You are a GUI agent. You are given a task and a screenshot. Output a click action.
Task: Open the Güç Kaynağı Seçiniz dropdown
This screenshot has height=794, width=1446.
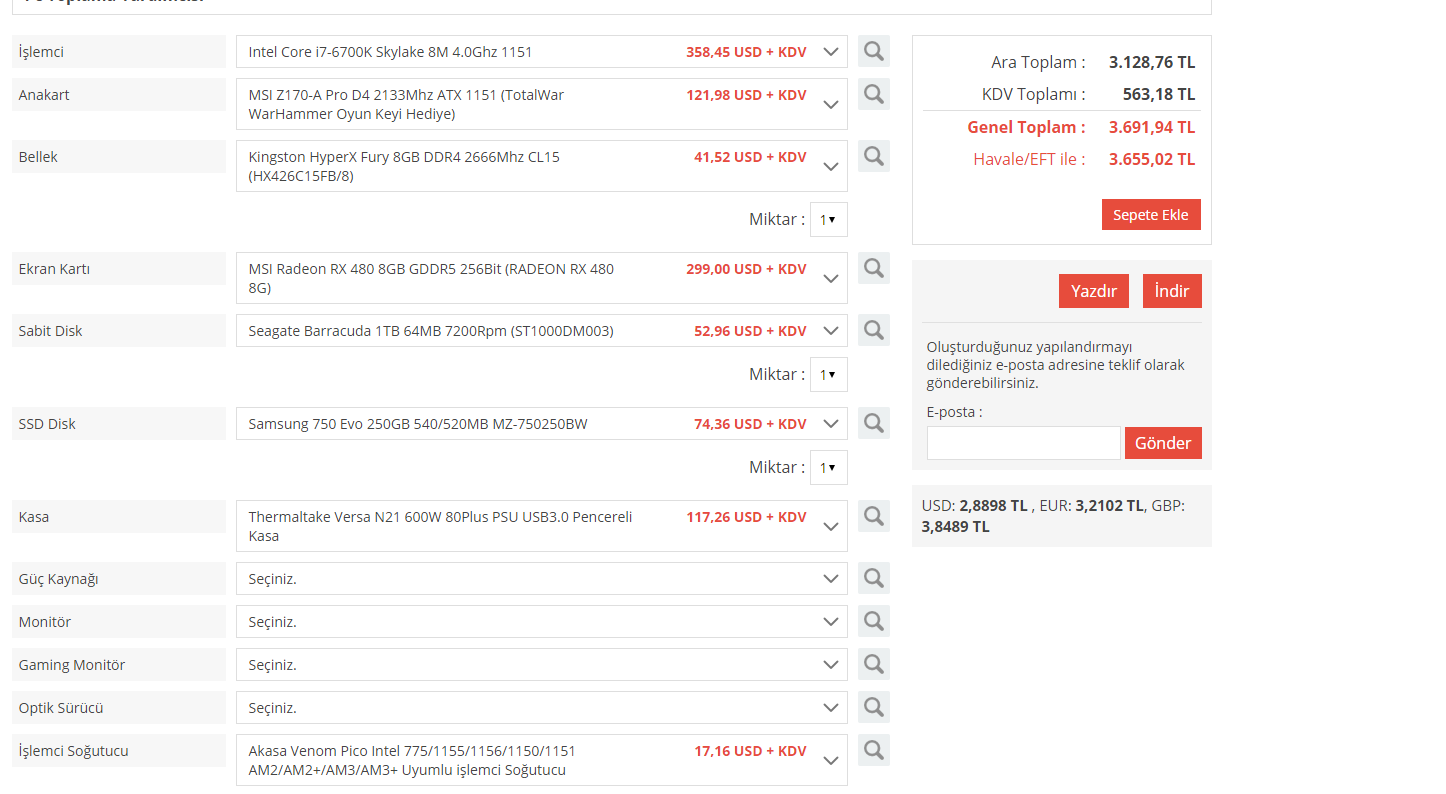click(x=542, y=579)
